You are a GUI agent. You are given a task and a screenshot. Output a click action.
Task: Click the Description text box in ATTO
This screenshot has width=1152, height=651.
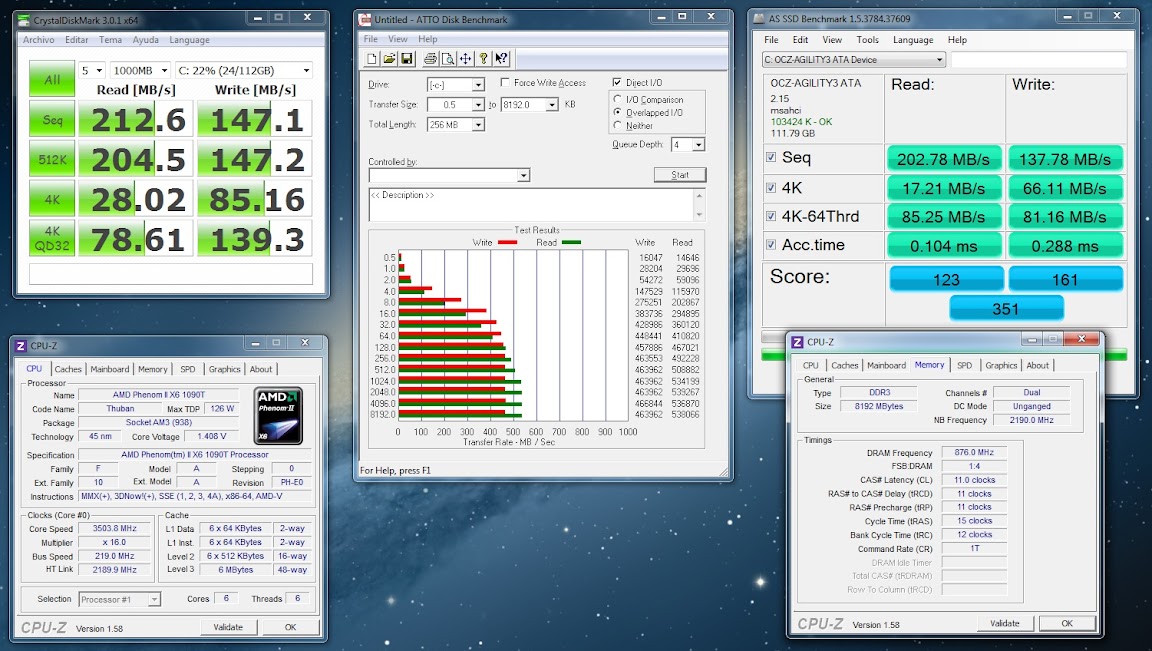[x=530, y=204]
